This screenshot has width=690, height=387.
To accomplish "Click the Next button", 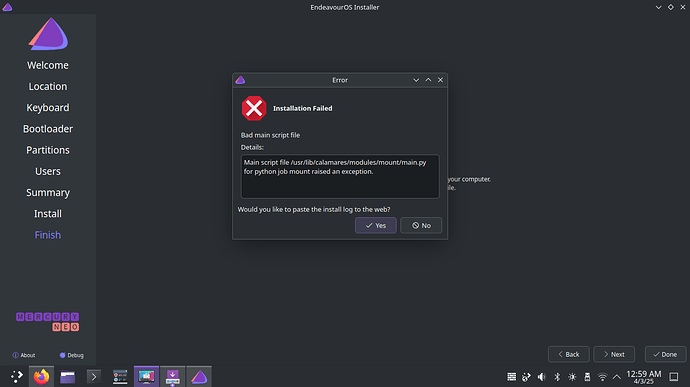I will click(614, 354).
